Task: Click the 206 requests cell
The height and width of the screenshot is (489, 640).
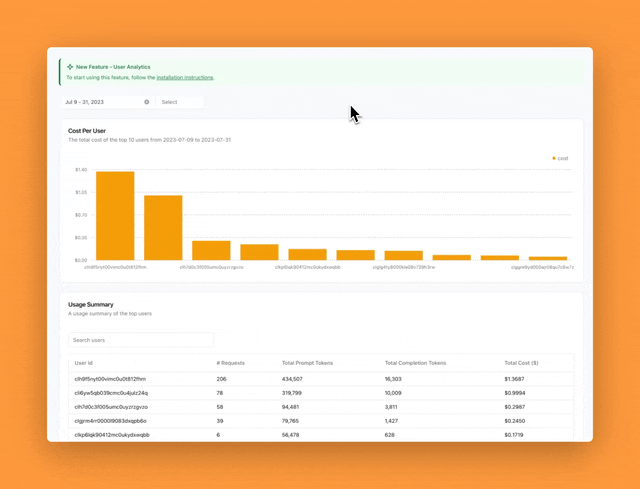Action: [221, 379]
